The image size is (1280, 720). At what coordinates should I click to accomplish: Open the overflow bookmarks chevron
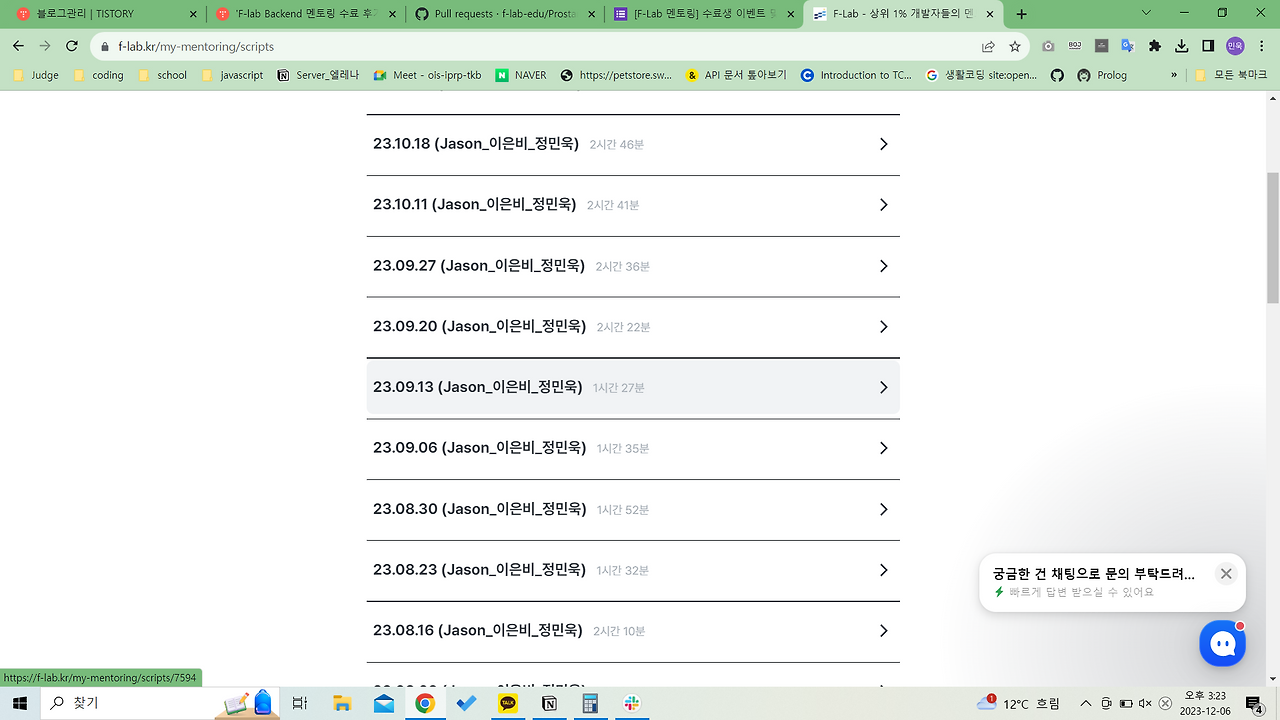(1172, 74)
